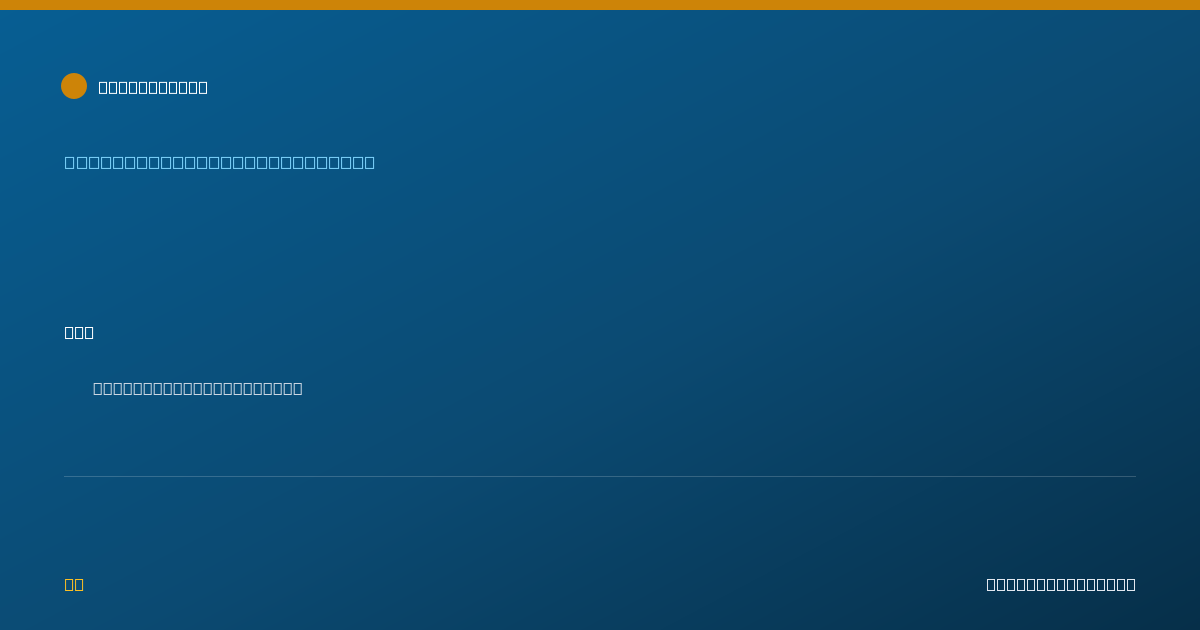Click first character of the indented gray line

tap(98, 388)
